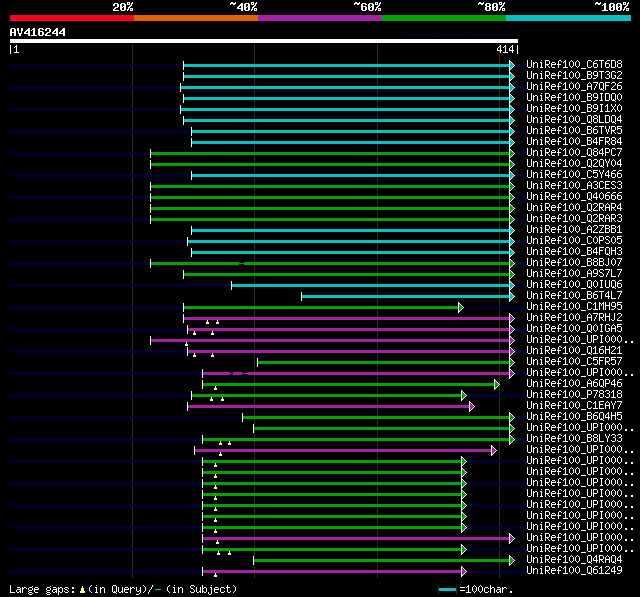Select UniRef100_A6QP46 entry
The width and height of the screenshot is (640, 597).
(x=574, y=384)
